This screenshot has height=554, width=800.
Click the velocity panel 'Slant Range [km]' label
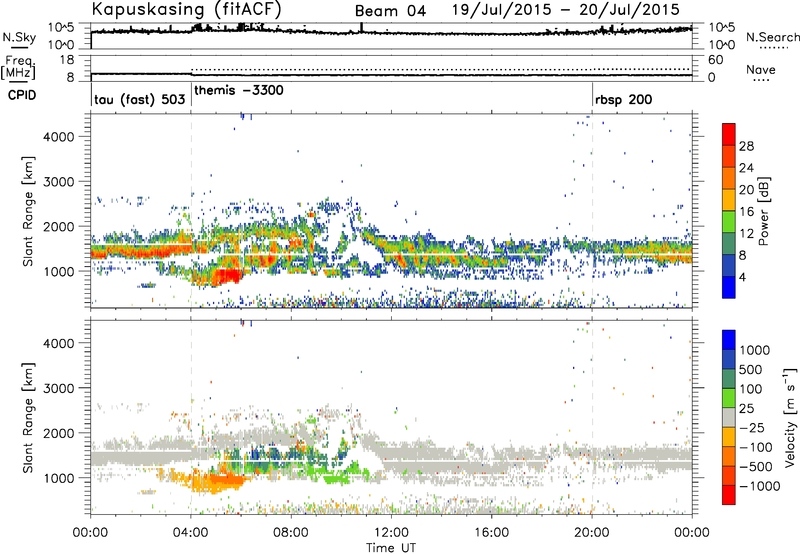[x=28, y=417]
